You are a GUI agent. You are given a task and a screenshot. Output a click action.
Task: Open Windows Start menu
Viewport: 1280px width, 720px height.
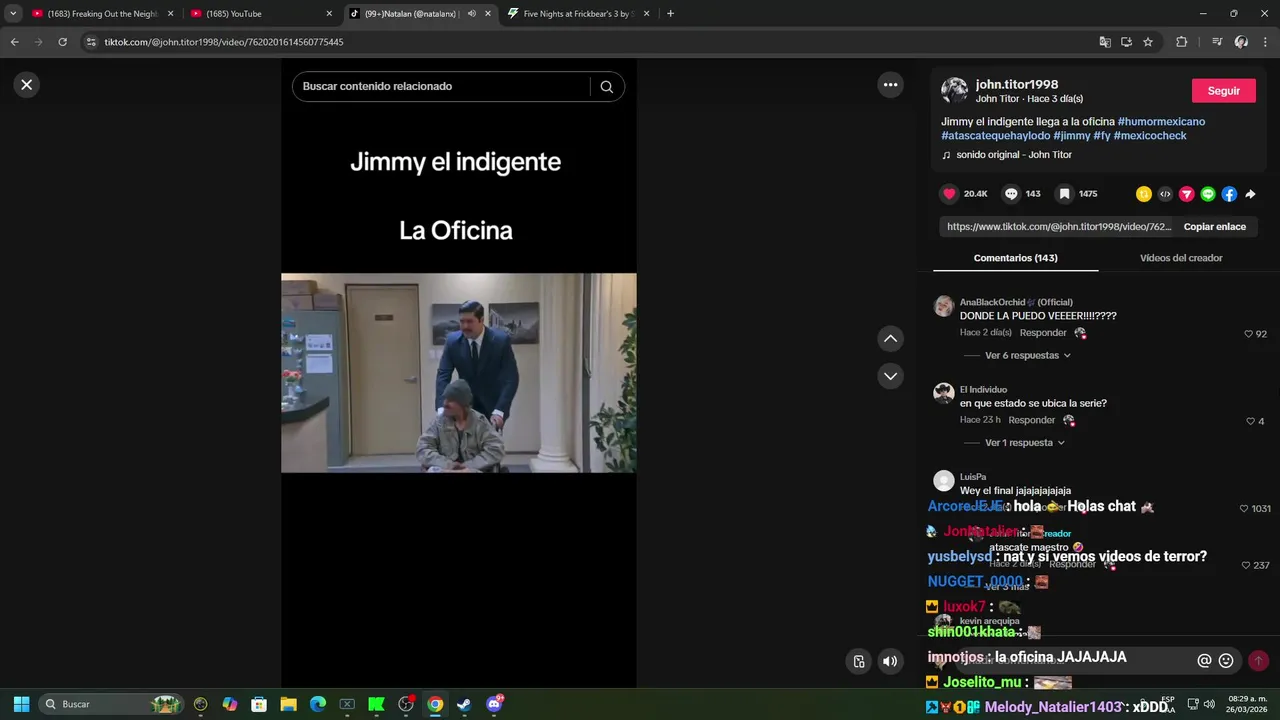tap(21, 704)
